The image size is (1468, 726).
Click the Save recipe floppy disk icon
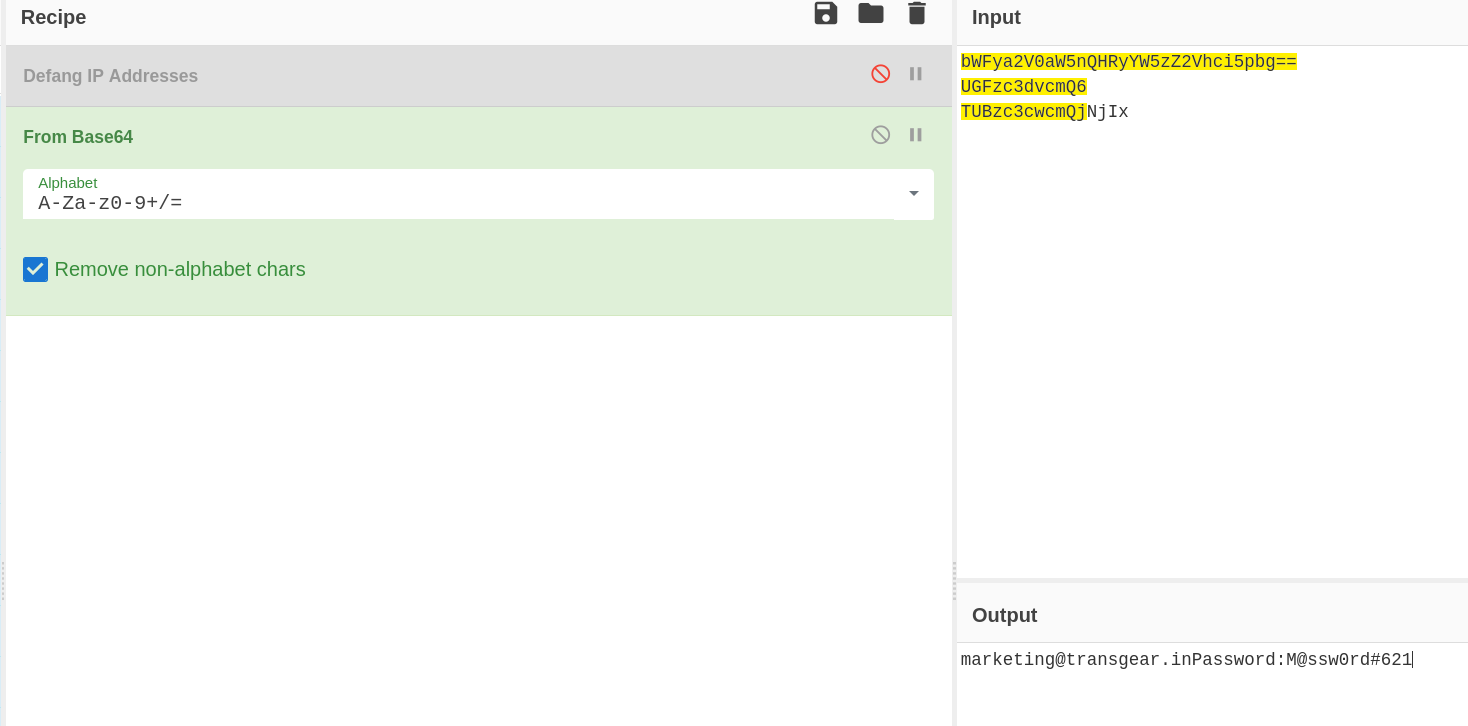tap(825, 14)
